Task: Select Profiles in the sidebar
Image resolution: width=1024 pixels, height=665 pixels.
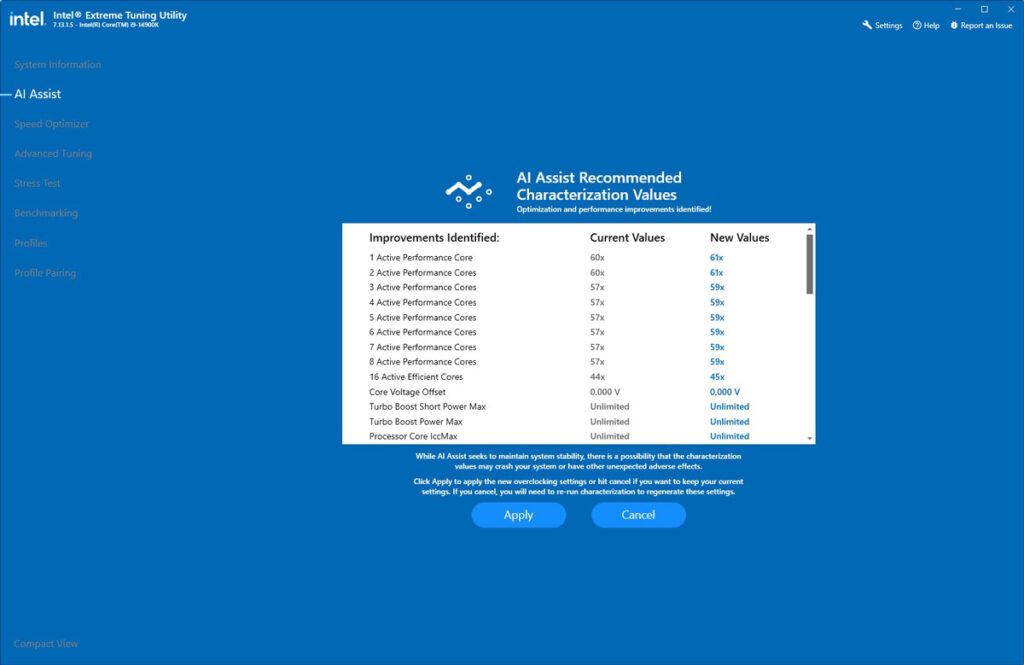Action: pyautogui.click(x=31, y=242)
